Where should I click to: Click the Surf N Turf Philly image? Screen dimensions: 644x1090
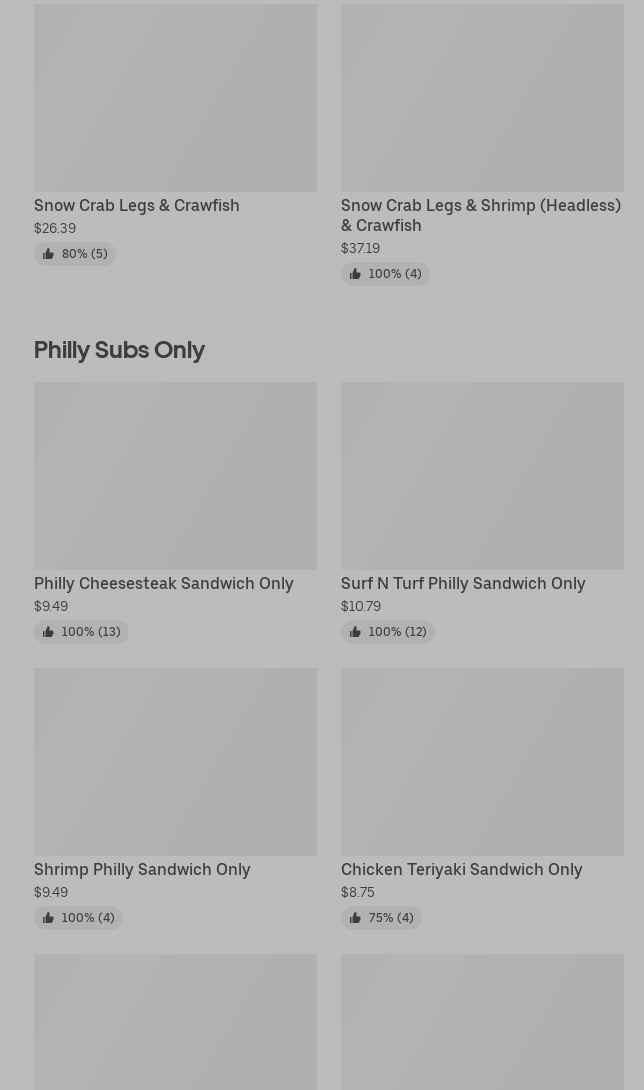[x=482, y=476]
